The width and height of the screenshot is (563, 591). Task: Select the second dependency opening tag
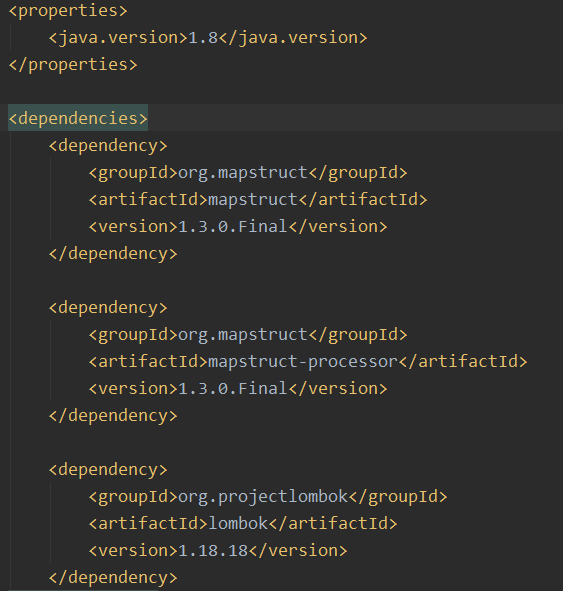pyautogui.click(x=108, y=308)
